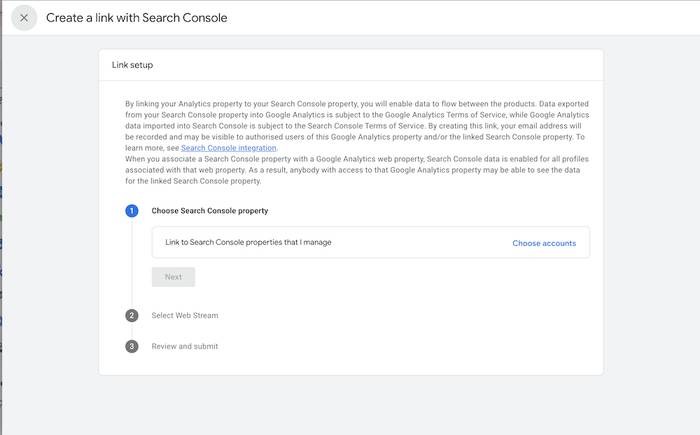Click 'Link to Search Console properties that I manage'
Viewport: 700px width, 435px height.
pyautogui.click(x=248, y=242)
